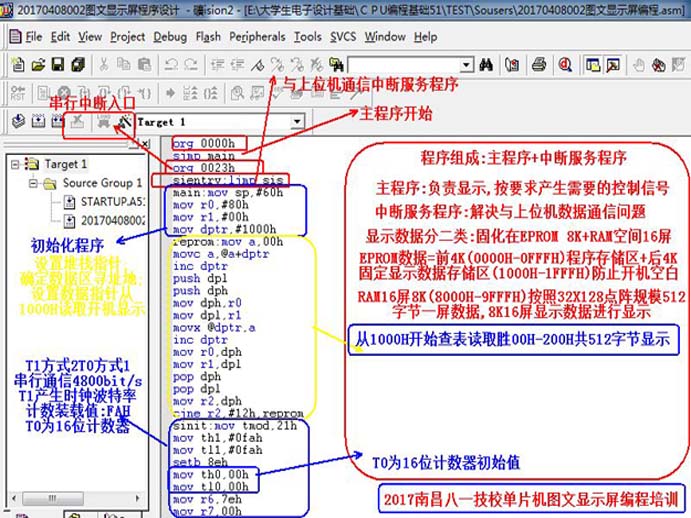This screenshot has height=518, width=691.
Task: Click the Open file icon
Action: (38, 65)
